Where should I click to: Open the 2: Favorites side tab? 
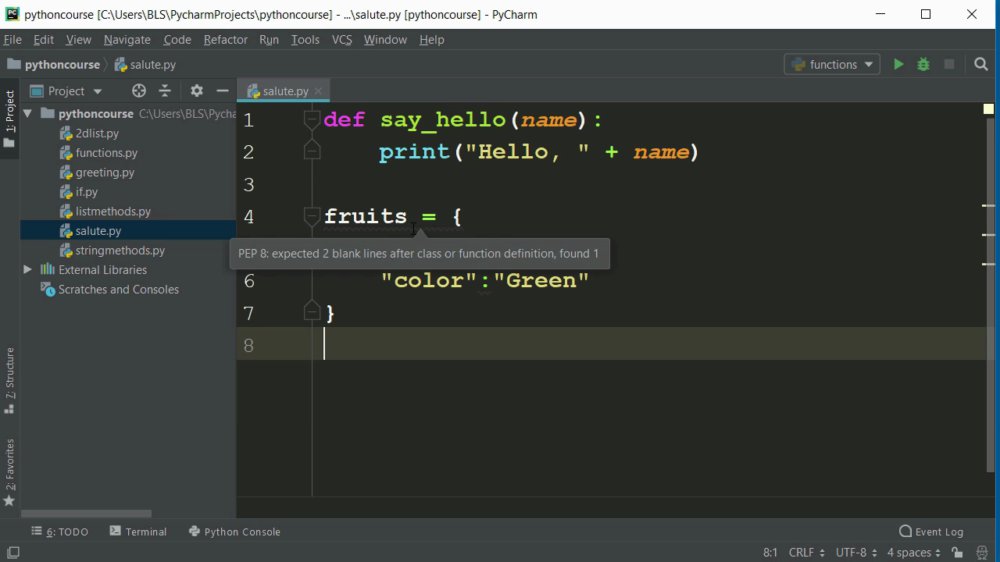10,472
